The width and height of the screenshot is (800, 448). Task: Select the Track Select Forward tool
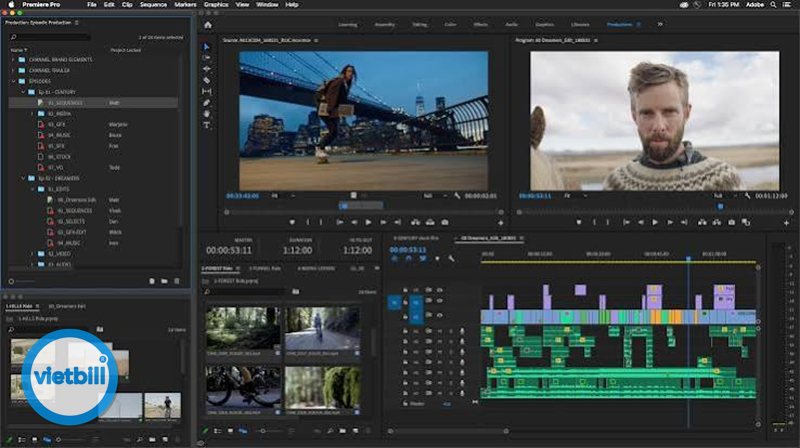click(x=206, y=58)
